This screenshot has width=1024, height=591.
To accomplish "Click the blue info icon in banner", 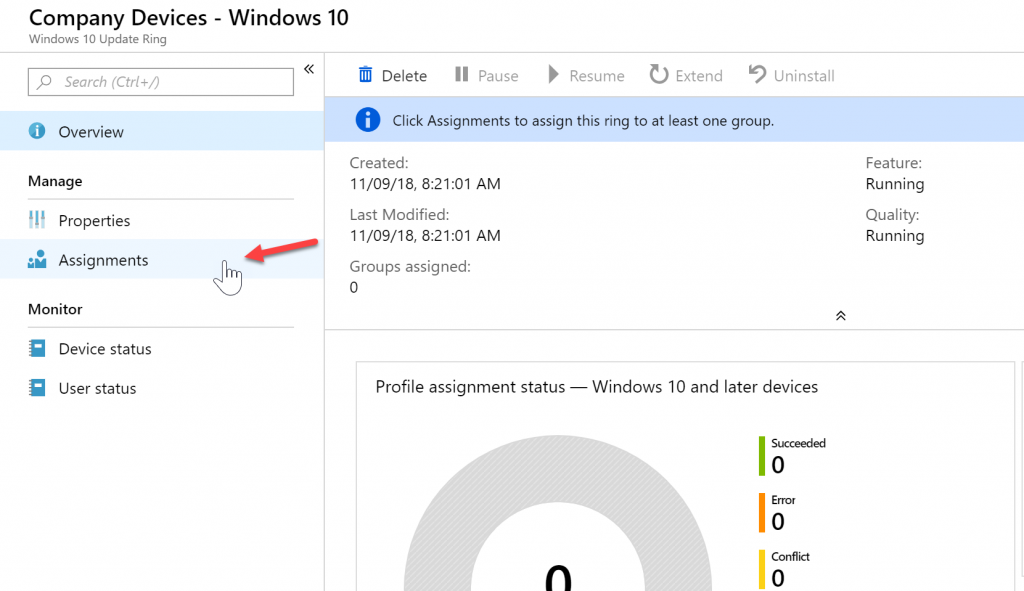I will (368, 120).
